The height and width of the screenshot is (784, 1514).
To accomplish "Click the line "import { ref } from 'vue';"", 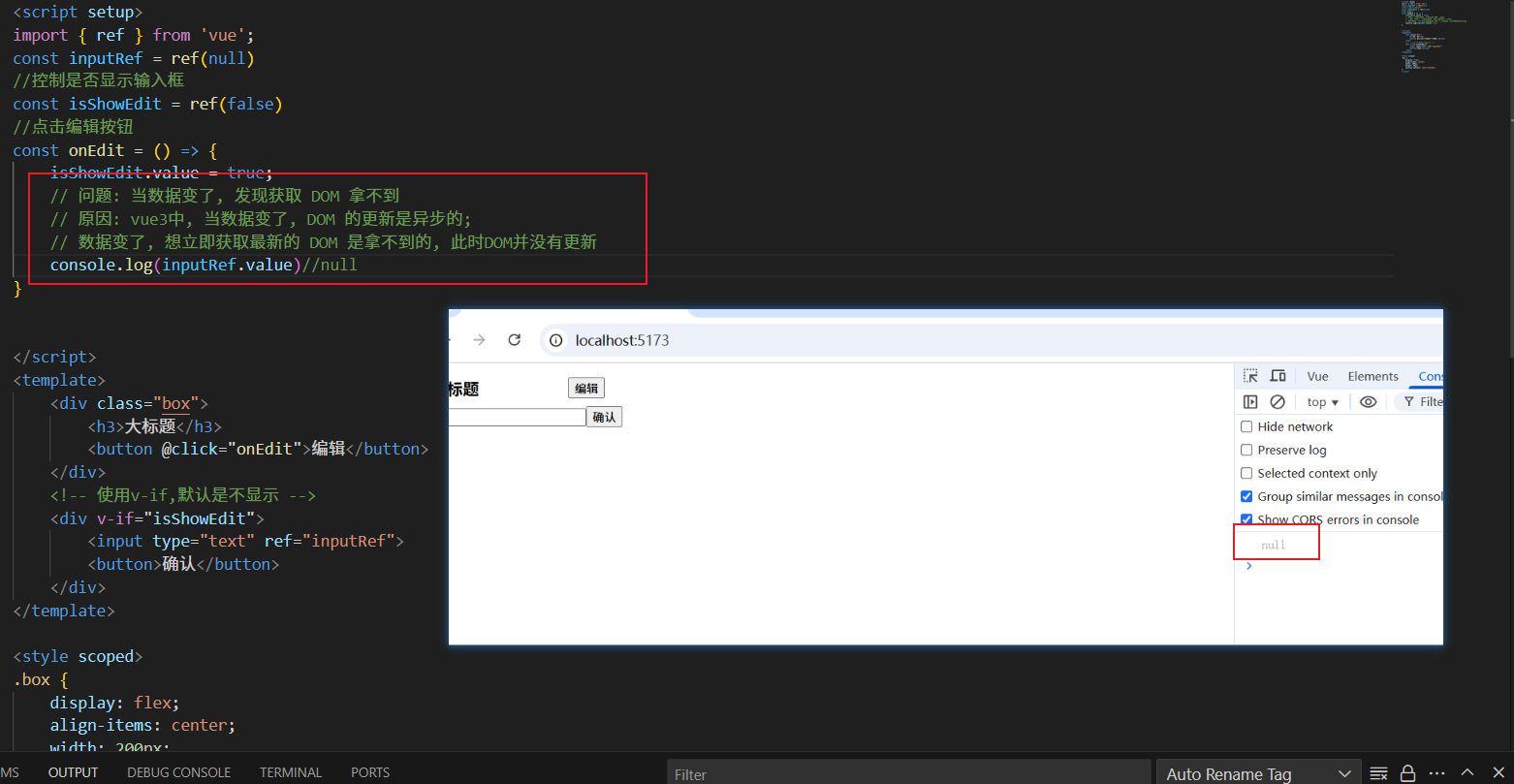I will click(133, 35).
